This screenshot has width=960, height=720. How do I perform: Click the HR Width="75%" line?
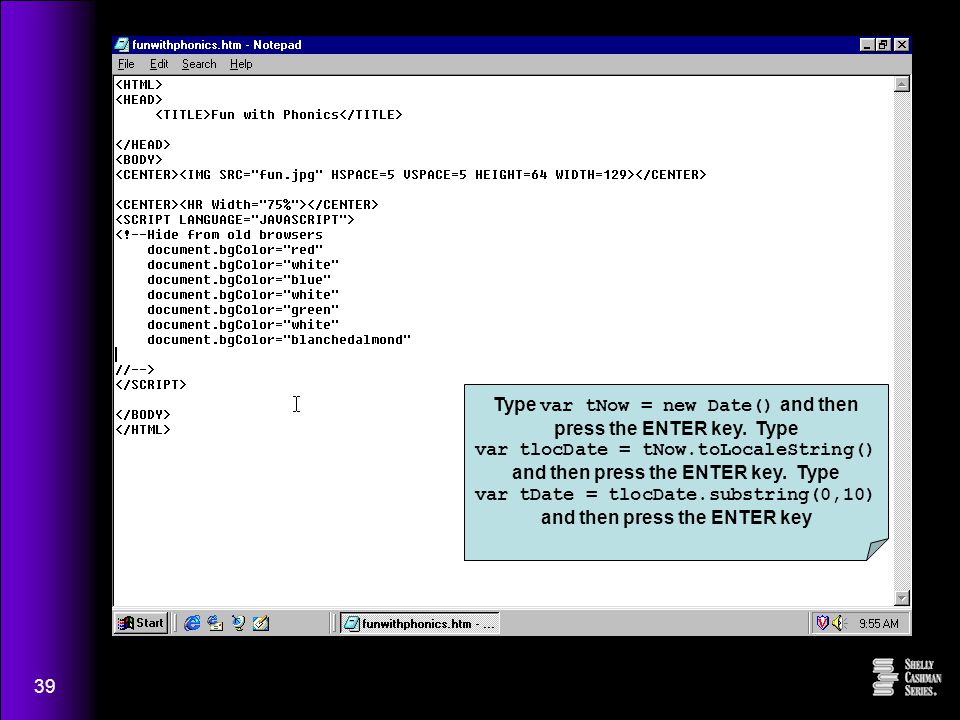point(247,204)
